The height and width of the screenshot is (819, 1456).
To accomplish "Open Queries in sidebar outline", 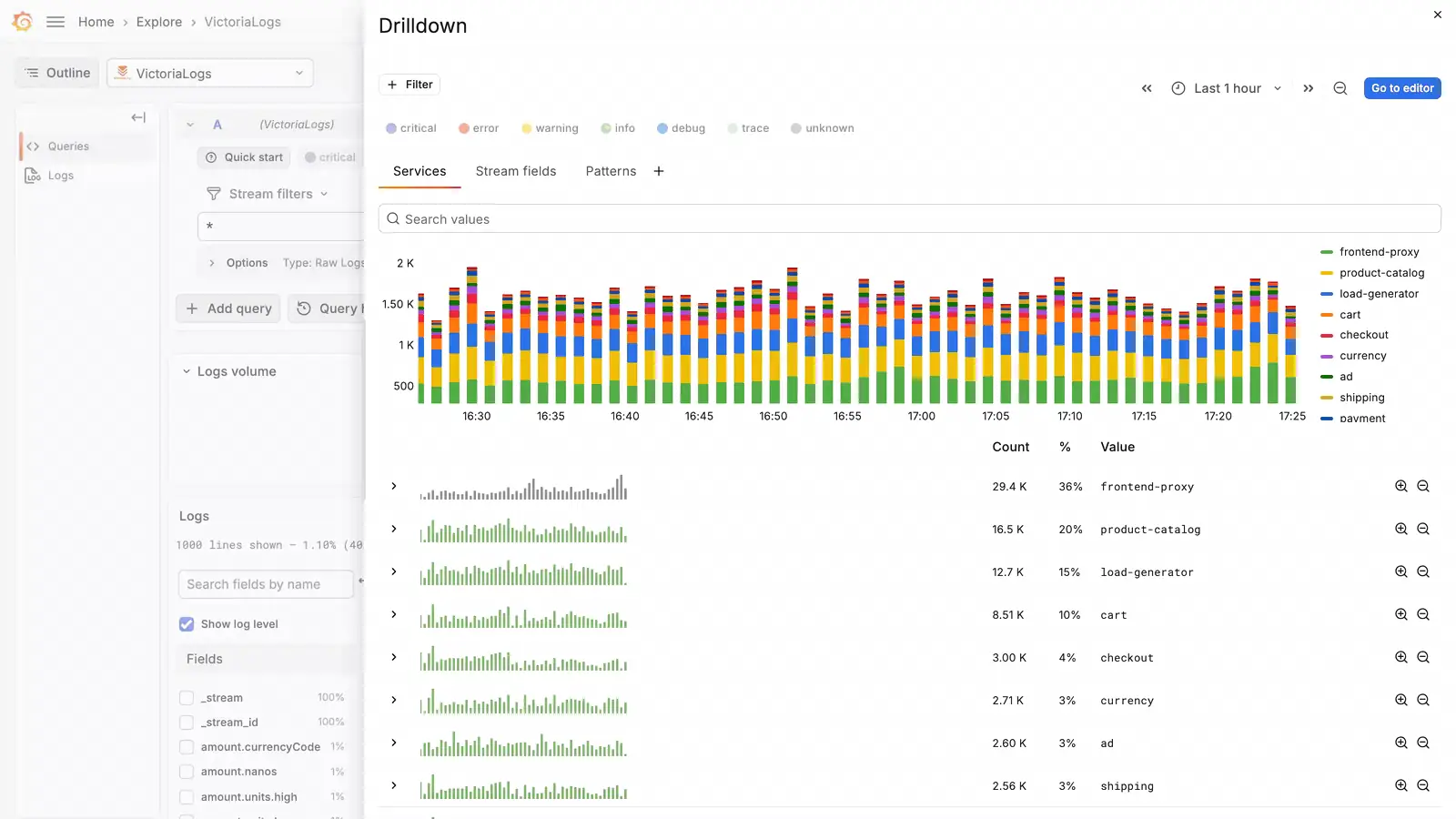I will 68,147.
